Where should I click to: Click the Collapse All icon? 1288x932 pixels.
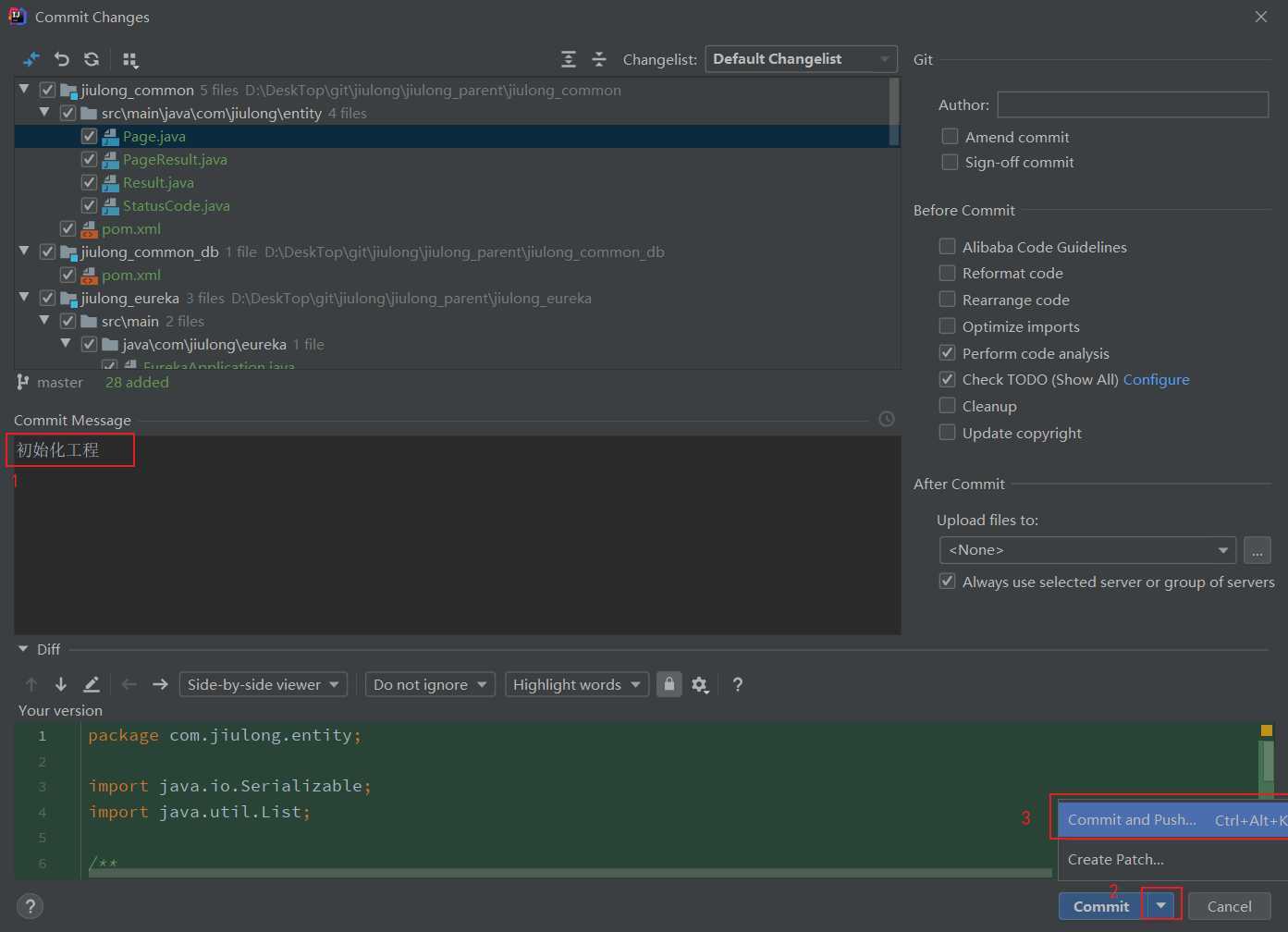click(x=599, y=59)
